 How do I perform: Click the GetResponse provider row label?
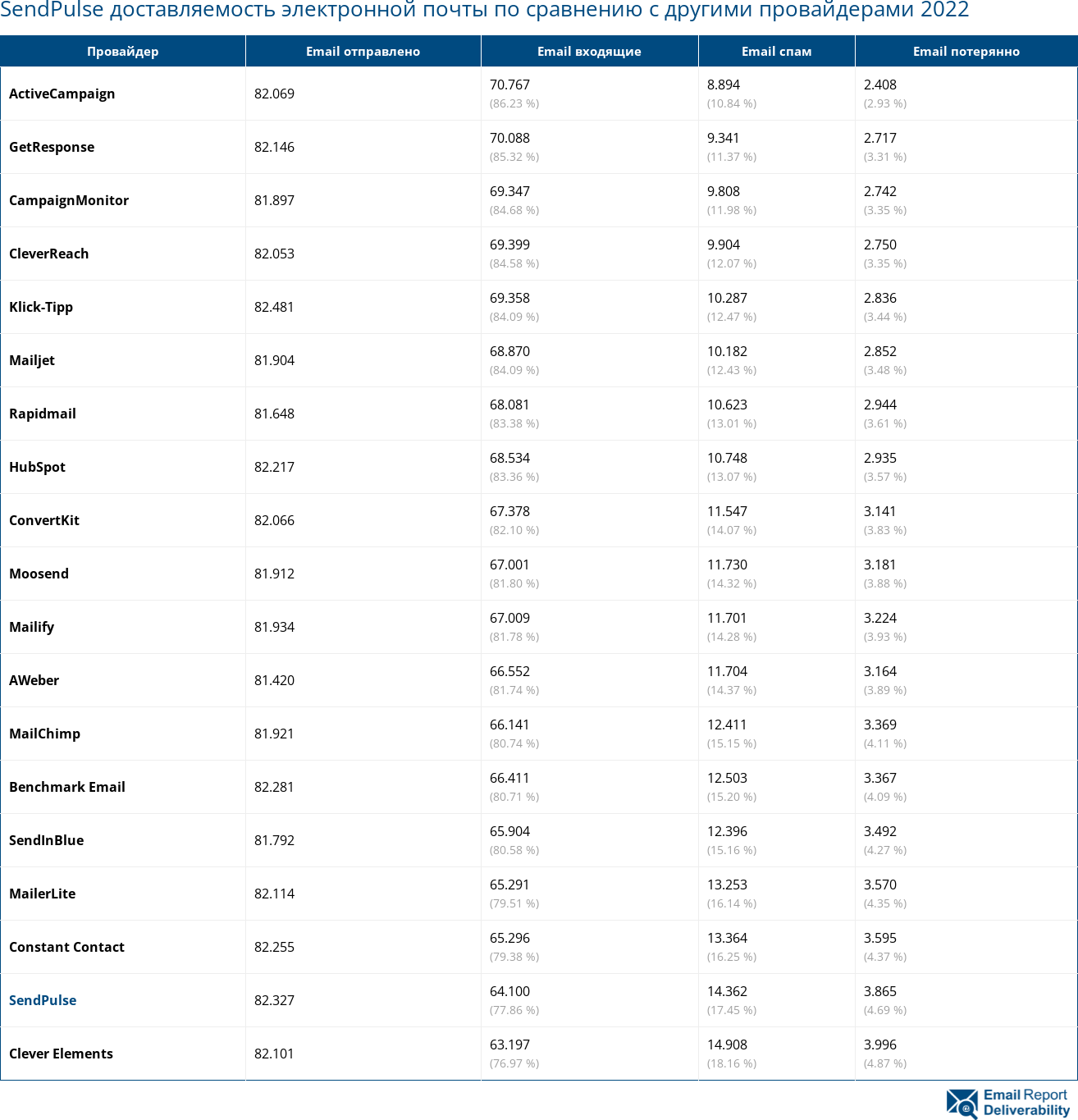[x=52, y=147]
